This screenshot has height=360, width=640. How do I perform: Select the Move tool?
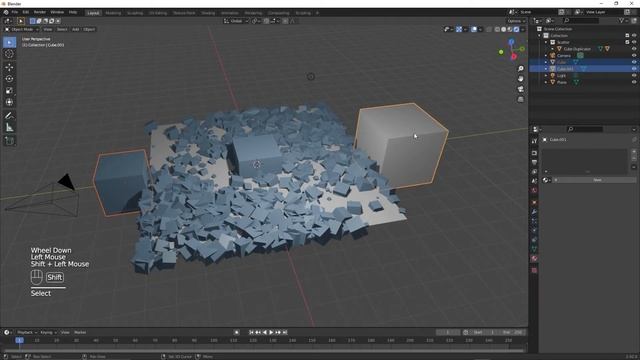point(9,67)
